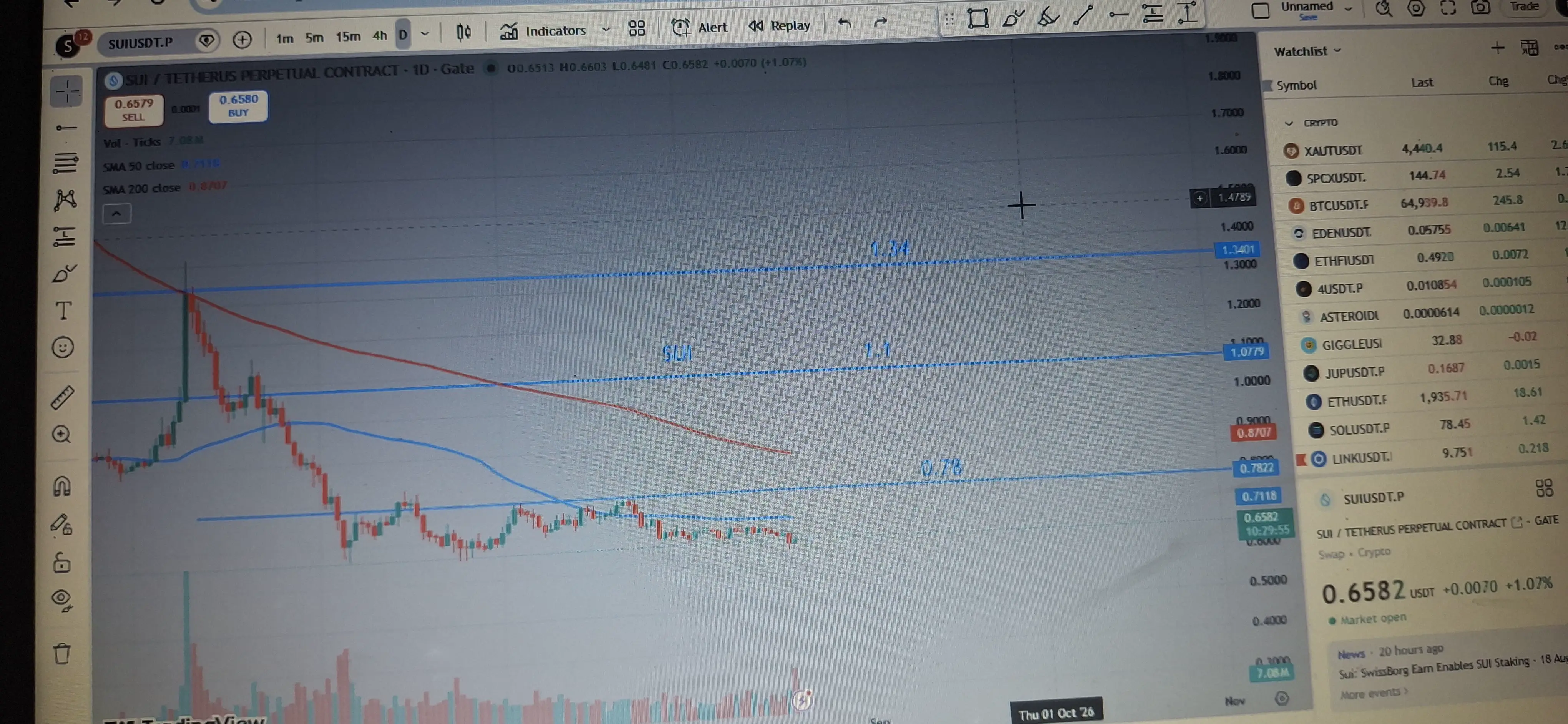Viewport: 1568px width, 724px height.
Task: Sort watchlist by the Last column
Action: coord(1422,83)
